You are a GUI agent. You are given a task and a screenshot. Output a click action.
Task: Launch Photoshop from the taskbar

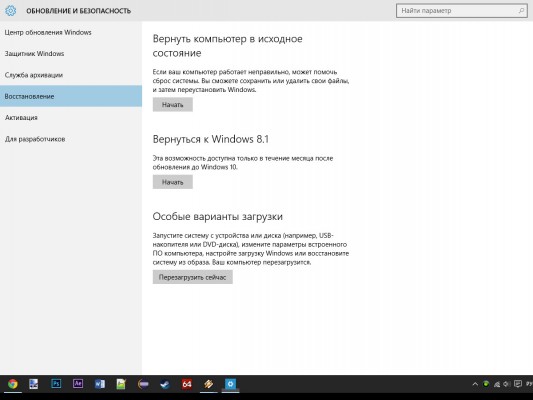(x=56, y=384)
